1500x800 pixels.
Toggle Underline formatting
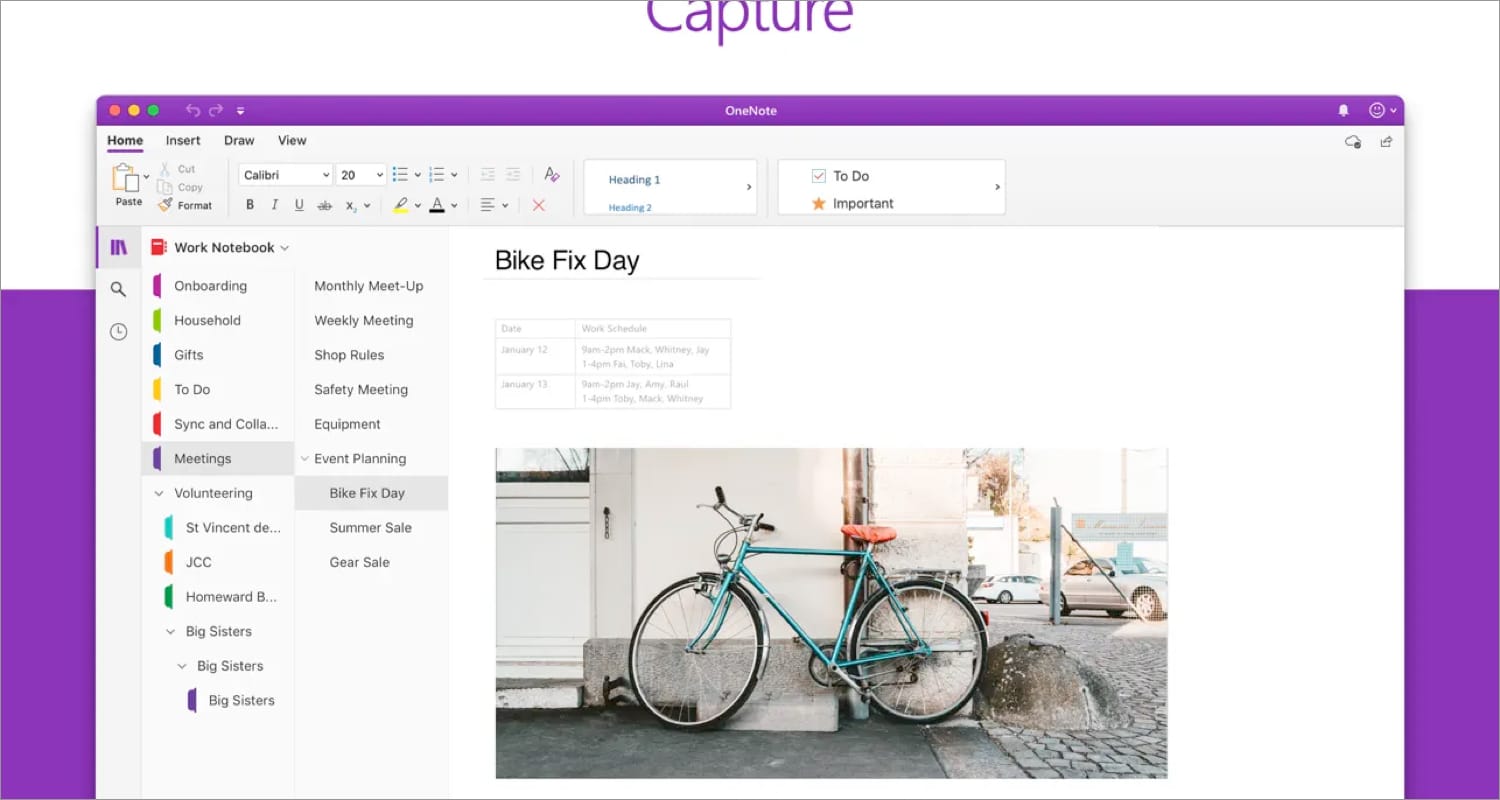[x=299, y=205]
